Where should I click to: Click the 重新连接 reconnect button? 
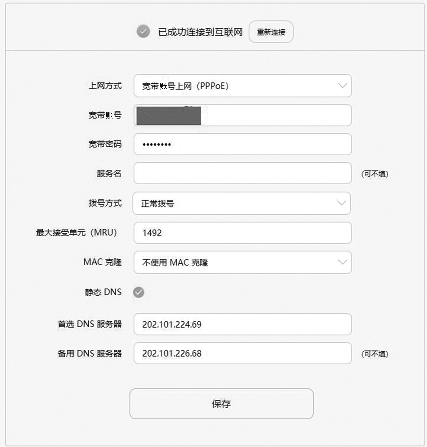(271, 32)
